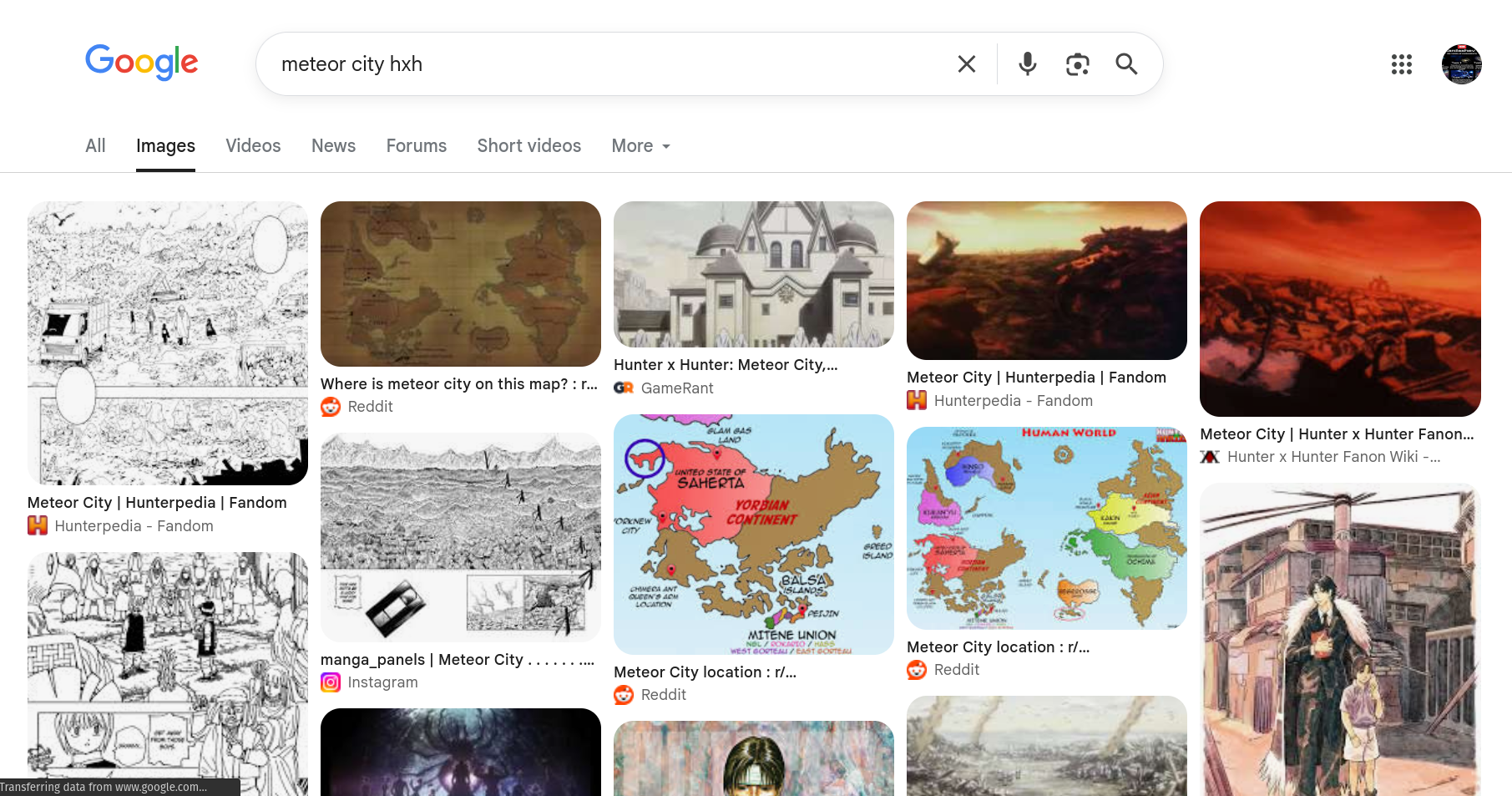Clear the search box with the X icon
Viewport: 1512px width, 796px height.
[967, 64]
